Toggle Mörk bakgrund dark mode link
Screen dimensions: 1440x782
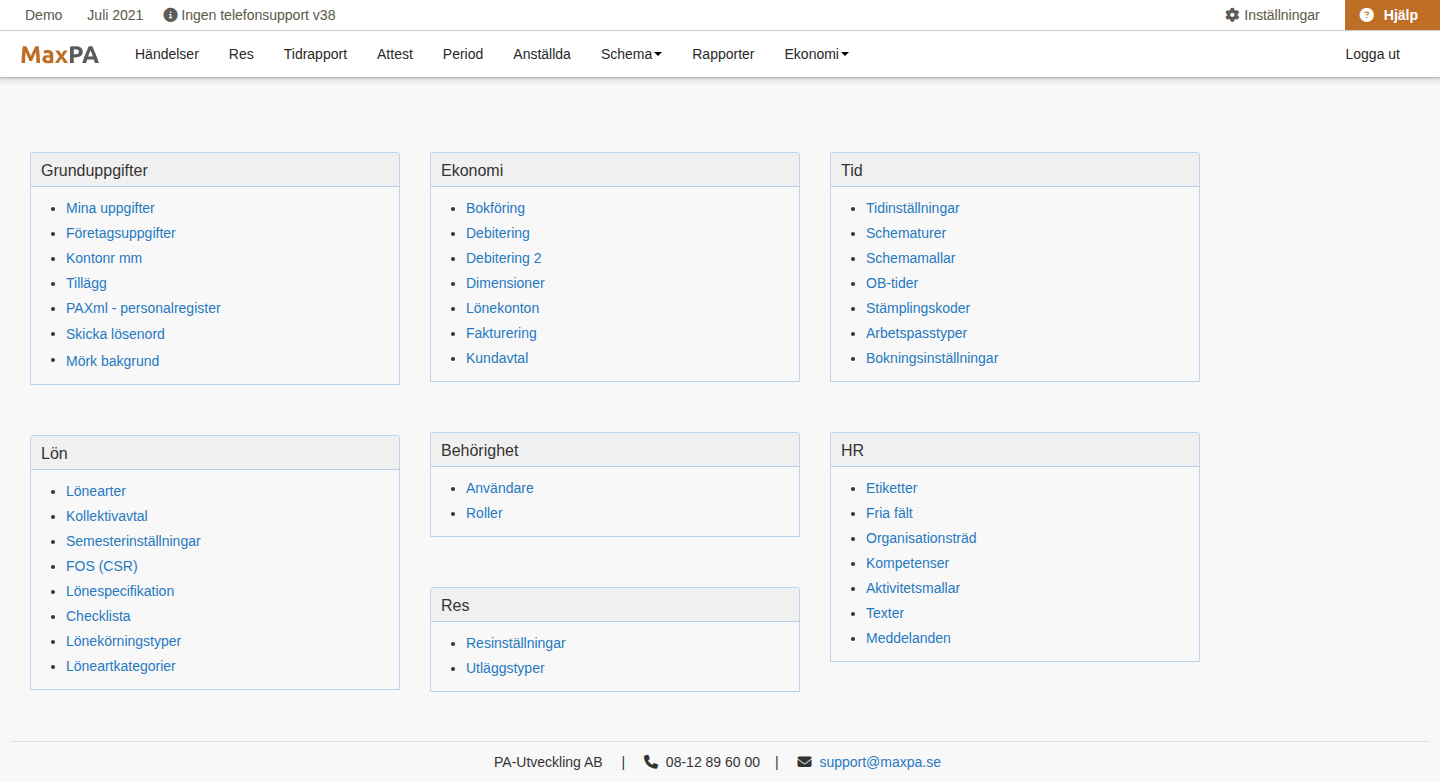(113, 361)
